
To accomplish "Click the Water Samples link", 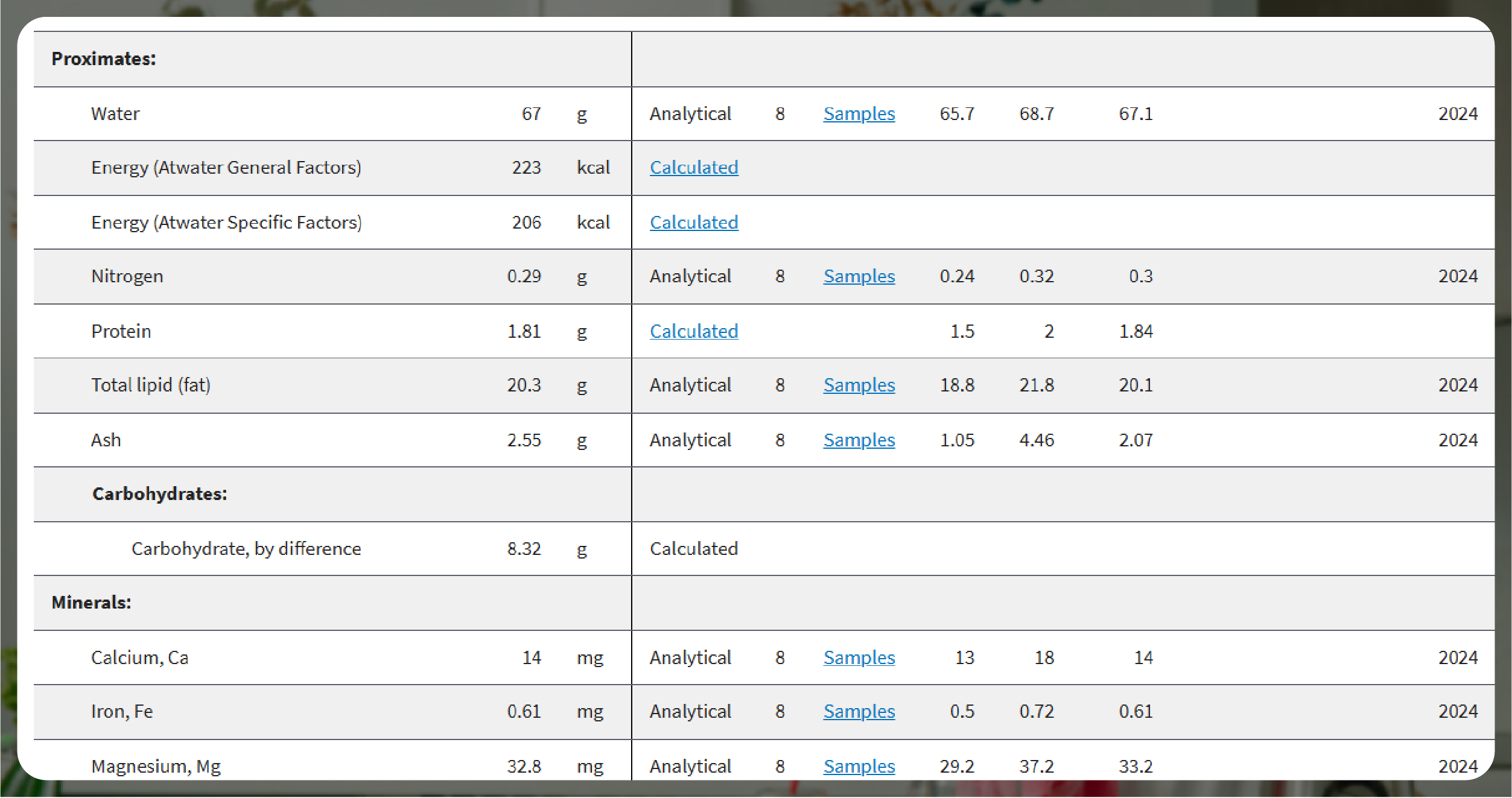I will (x=857, y=112).
